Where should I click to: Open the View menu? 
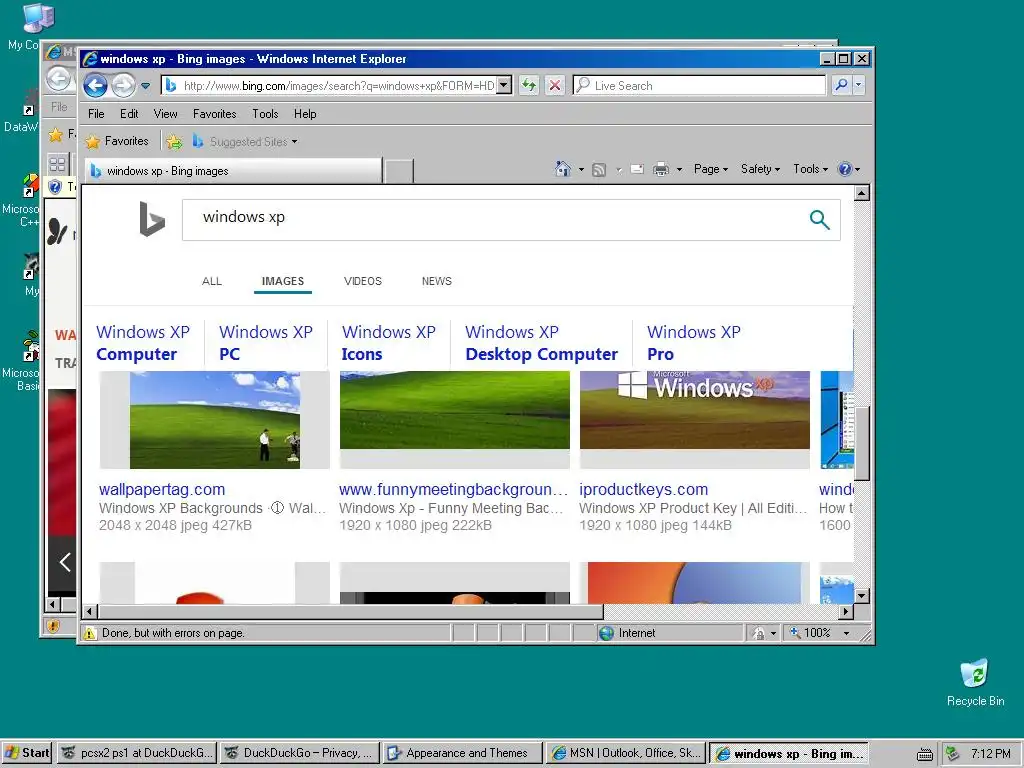click(x=165, y=114)
